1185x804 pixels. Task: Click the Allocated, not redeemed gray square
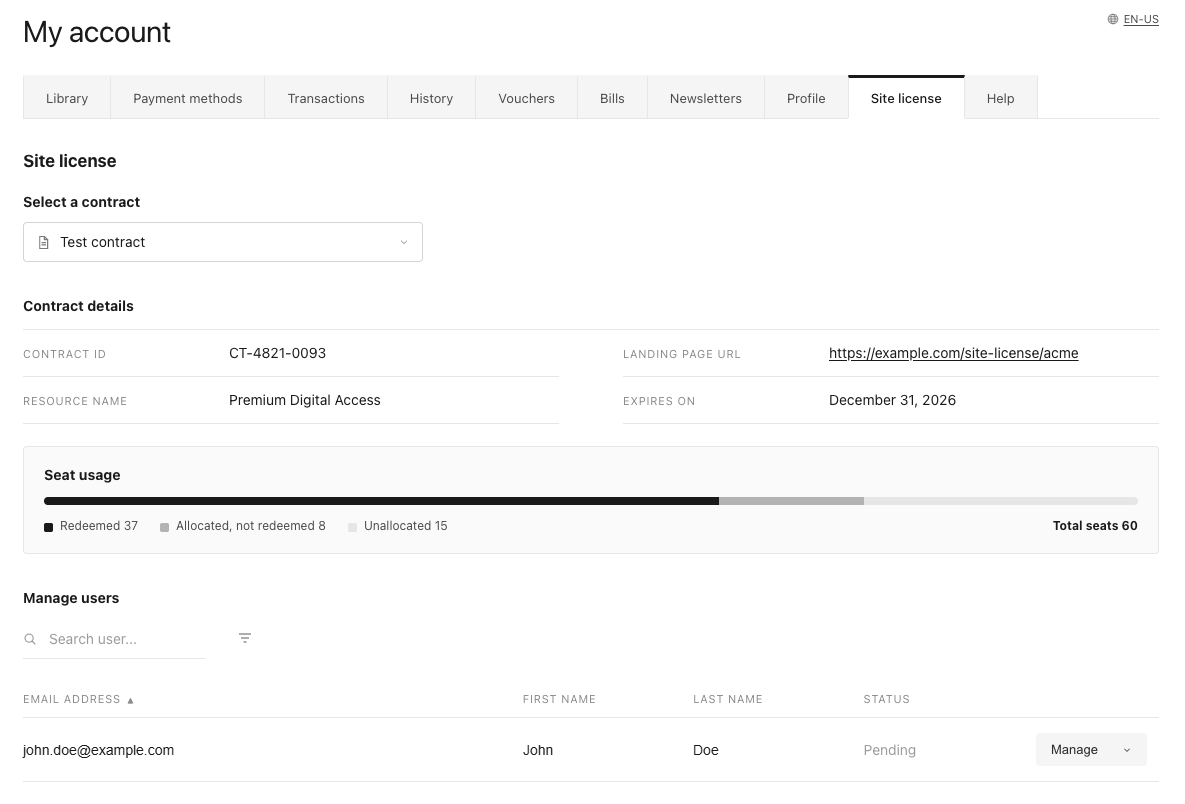(164, 527)
